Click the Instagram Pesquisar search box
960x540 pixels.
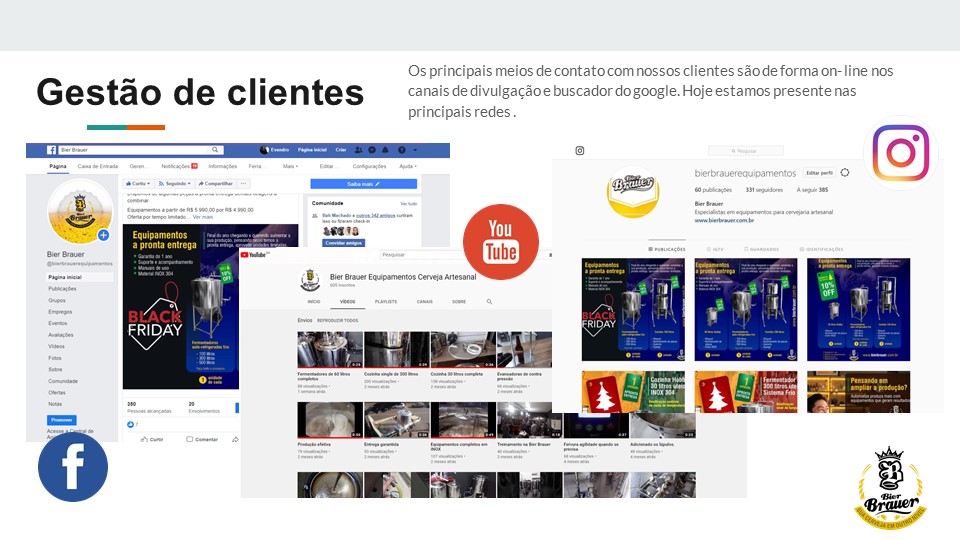tap(746, 151)
